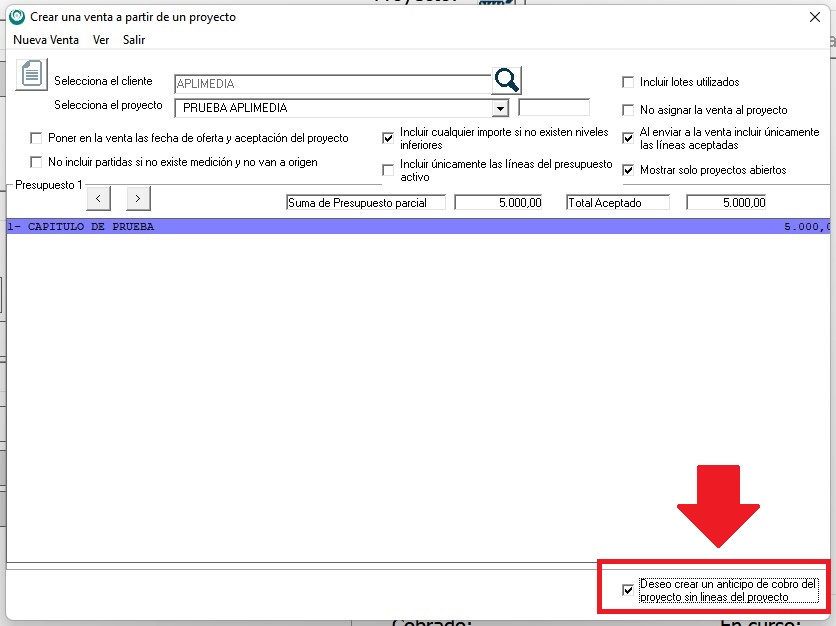Select the 'CAPITULO DE PRUEBA' row

[400, 227]
